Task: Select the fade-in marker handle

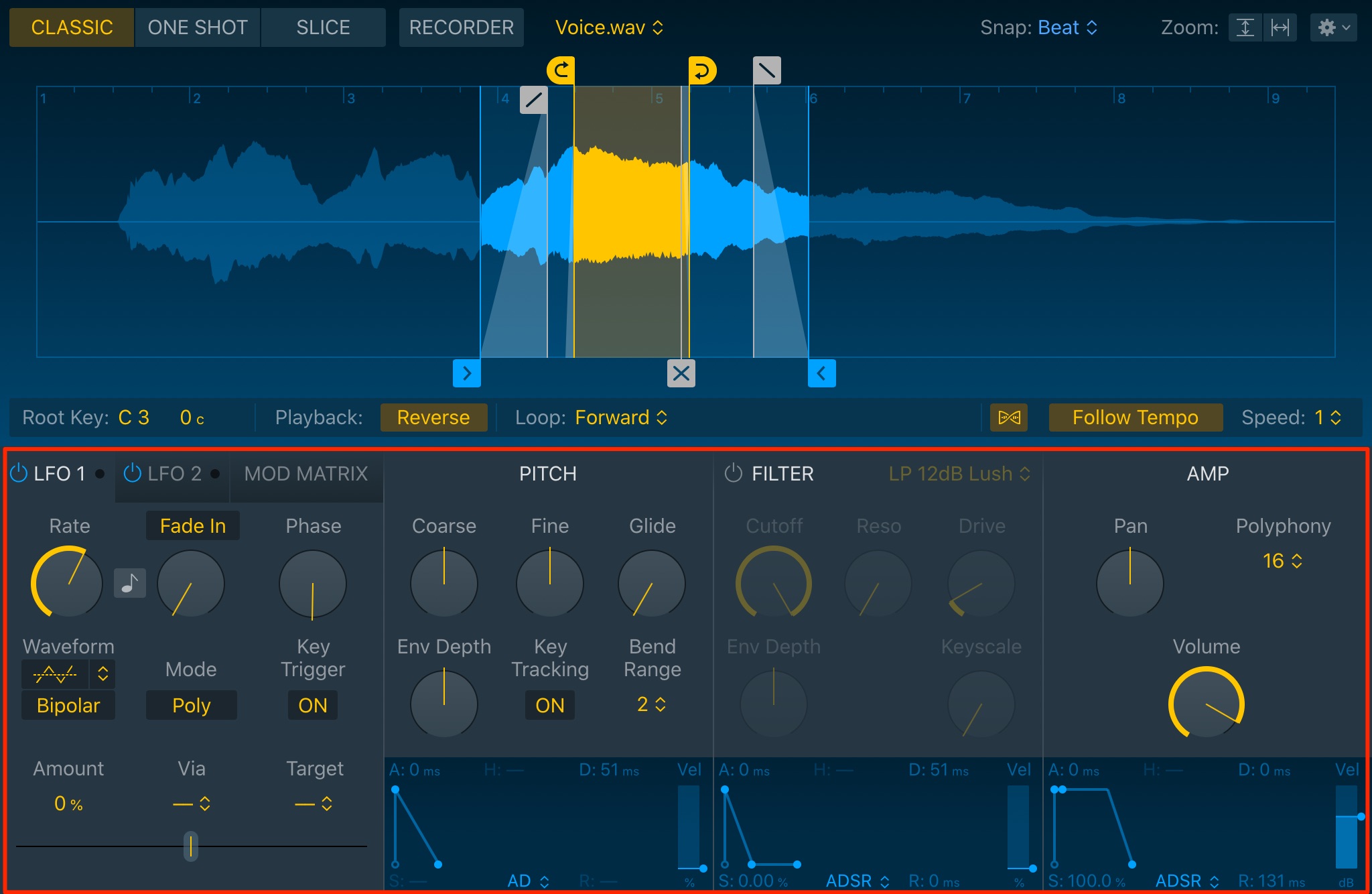Action: [534, 100]
